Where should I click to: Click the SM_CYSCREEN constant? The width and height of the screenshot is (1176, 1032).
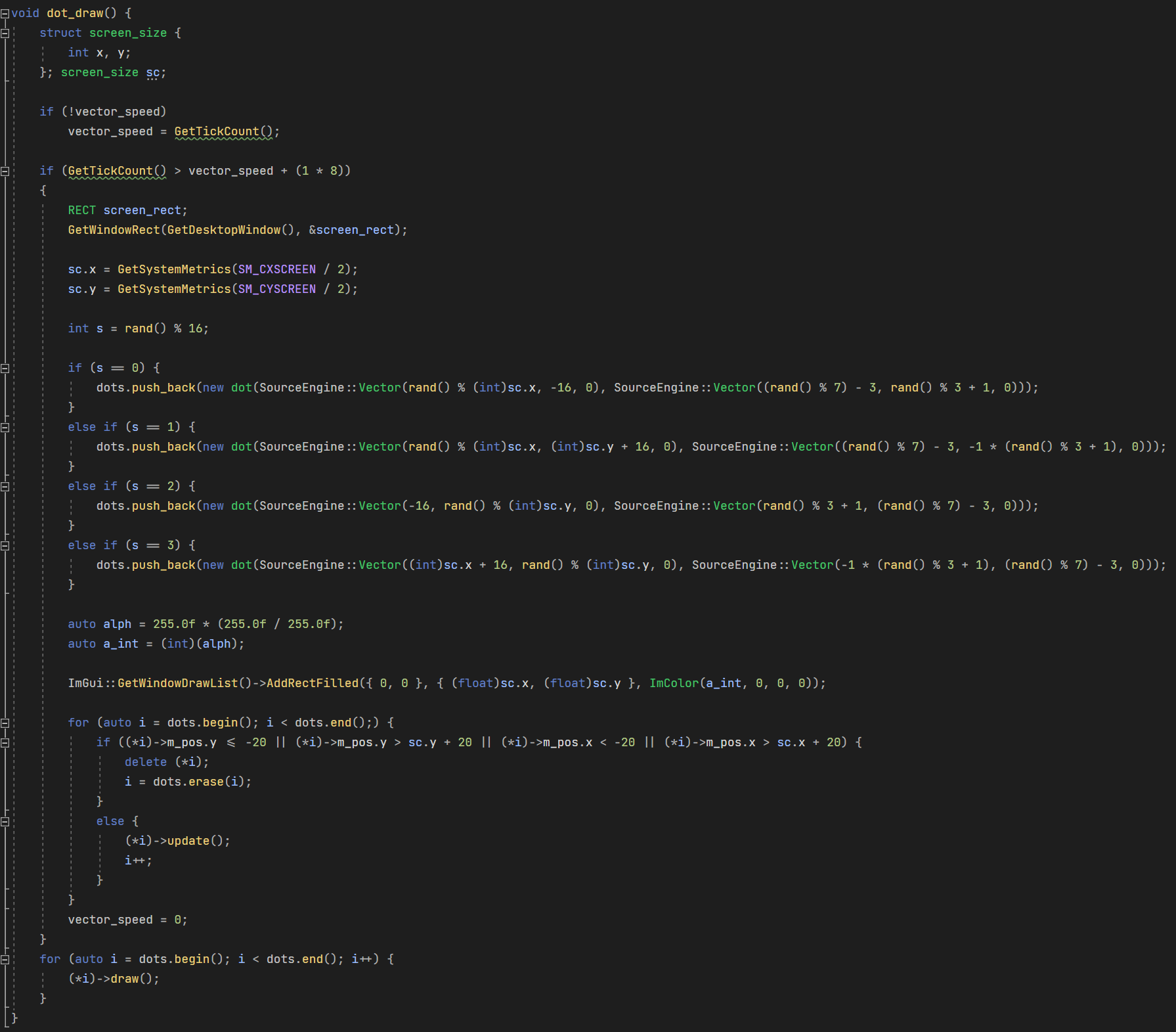[x=276, y=289]
